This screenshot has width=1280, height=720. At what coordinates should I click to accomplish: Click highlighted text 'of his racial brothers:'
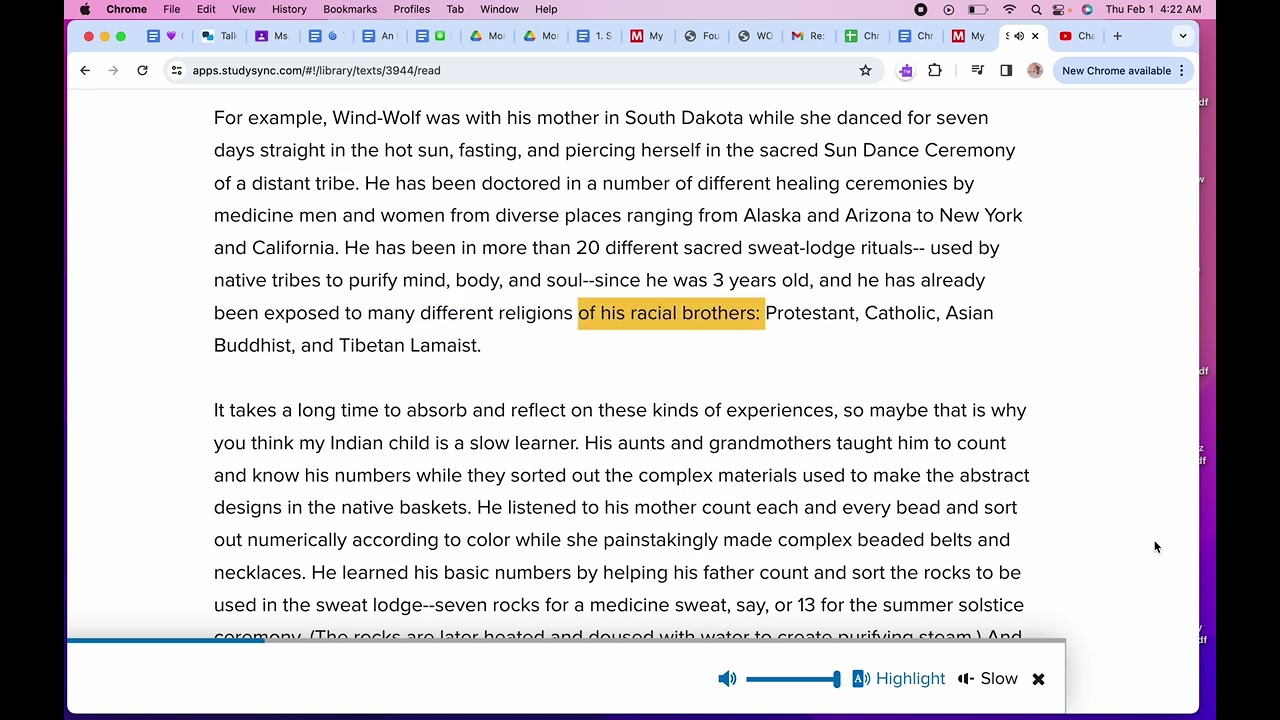(669, 313)
